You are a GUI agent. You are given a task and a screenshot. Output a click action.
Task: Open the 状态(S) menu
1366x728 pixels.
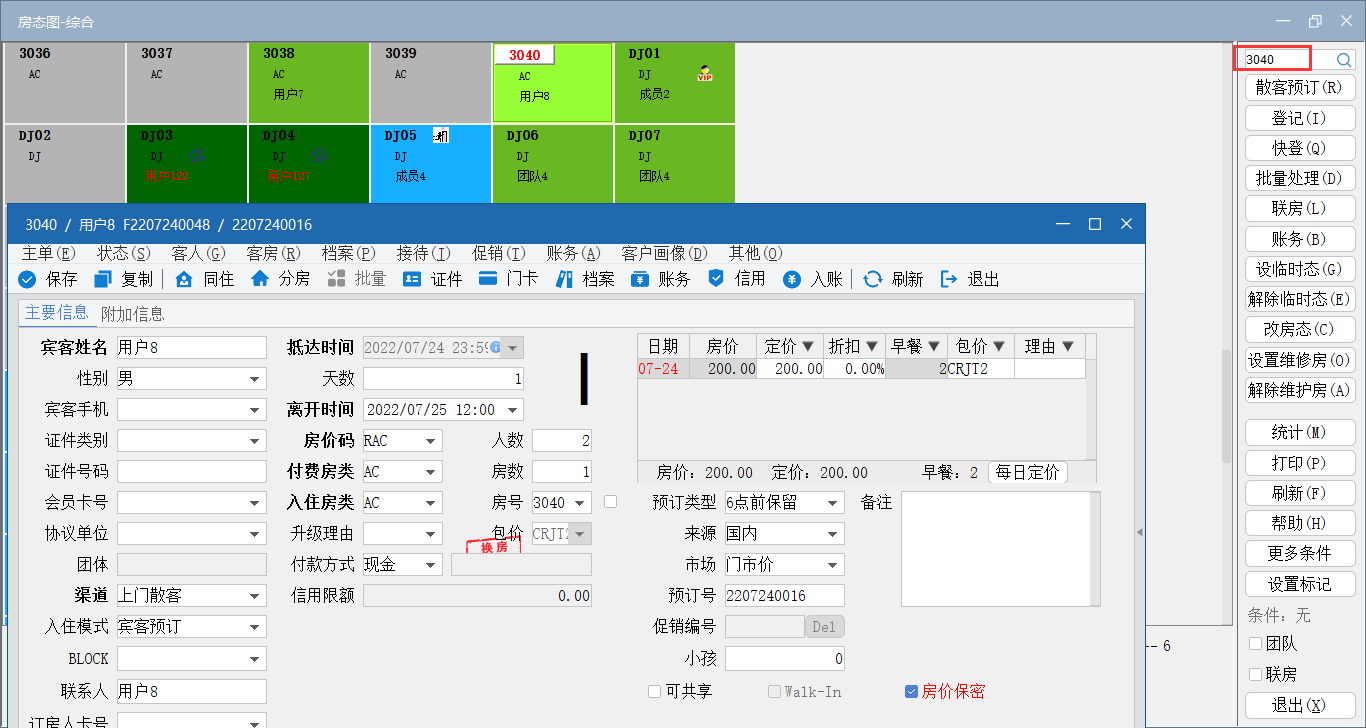click(x=124, y=253)
